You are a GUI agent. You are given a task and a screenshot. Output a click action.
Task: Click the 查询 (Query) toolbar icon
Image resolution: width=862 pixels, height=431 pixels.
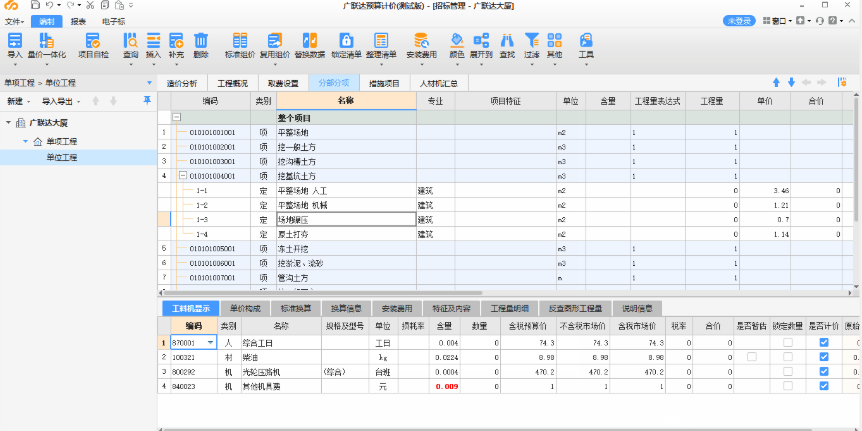point(131,44)
